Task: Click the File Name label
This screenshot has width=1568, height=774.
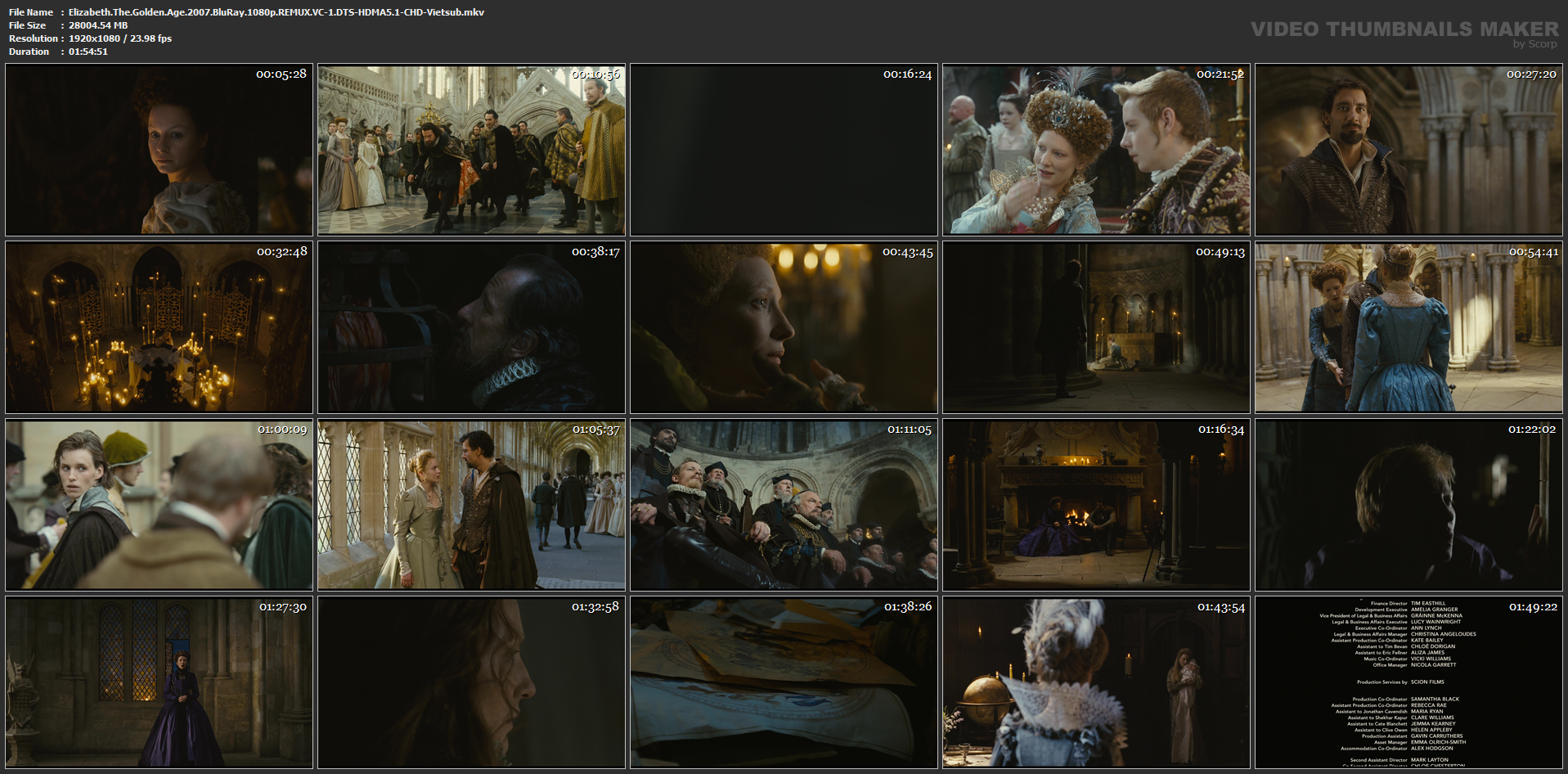Action: tap(31, 12)
